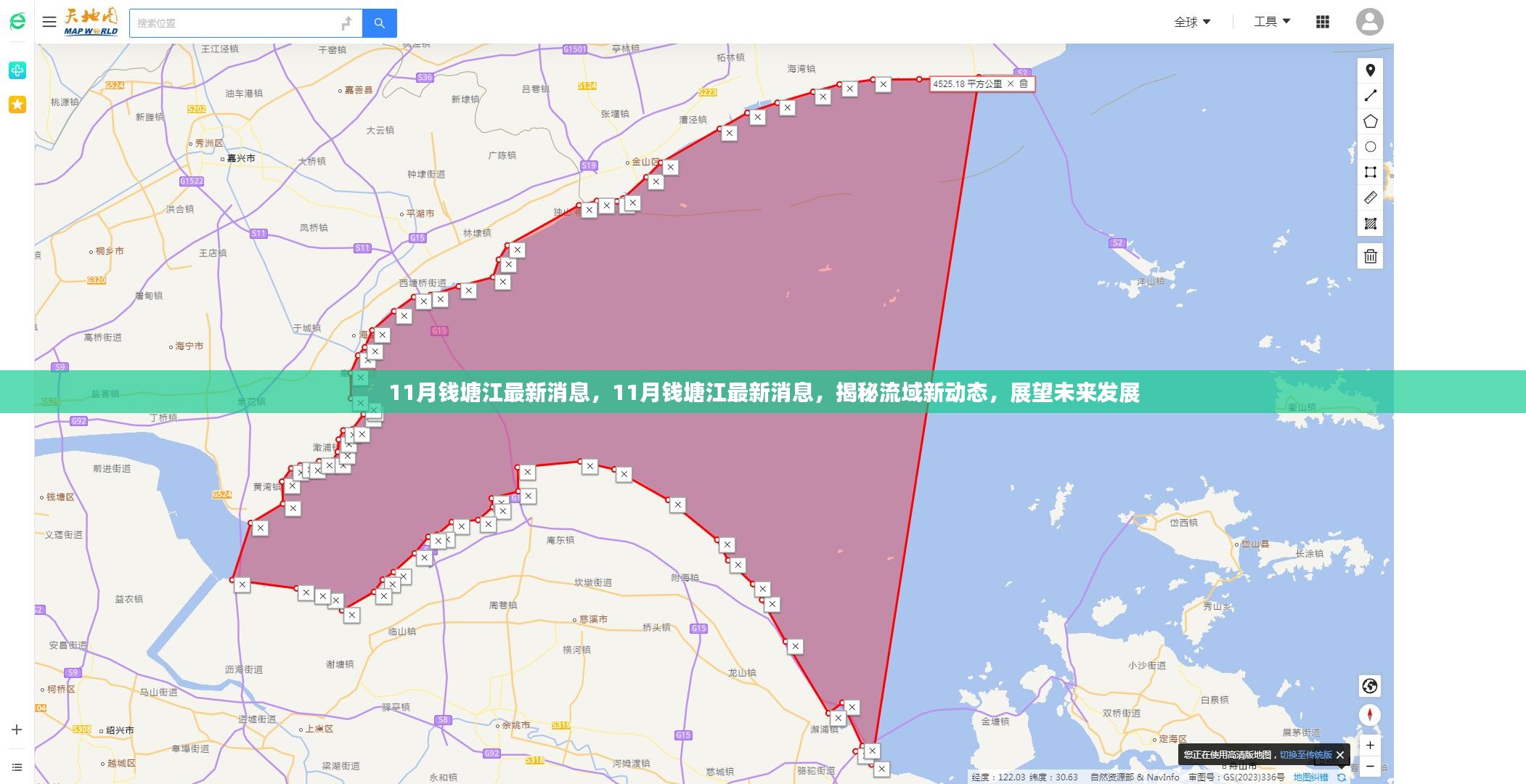1526x784 pixels.
Task: Click the 经度 122.03 纬度 30.63 coordinates readout
Action: coord(1024,777)
